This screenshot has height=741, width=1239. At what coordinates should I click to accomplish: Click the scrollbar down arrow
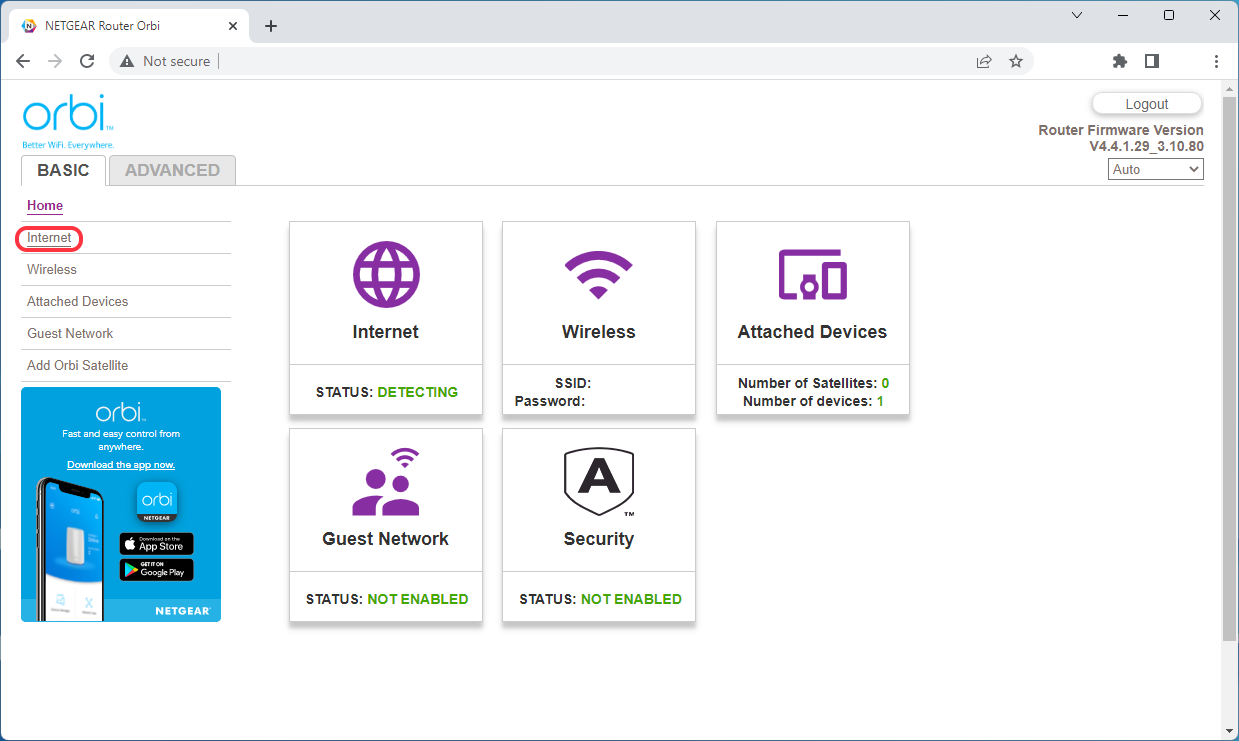[1229, 731]
